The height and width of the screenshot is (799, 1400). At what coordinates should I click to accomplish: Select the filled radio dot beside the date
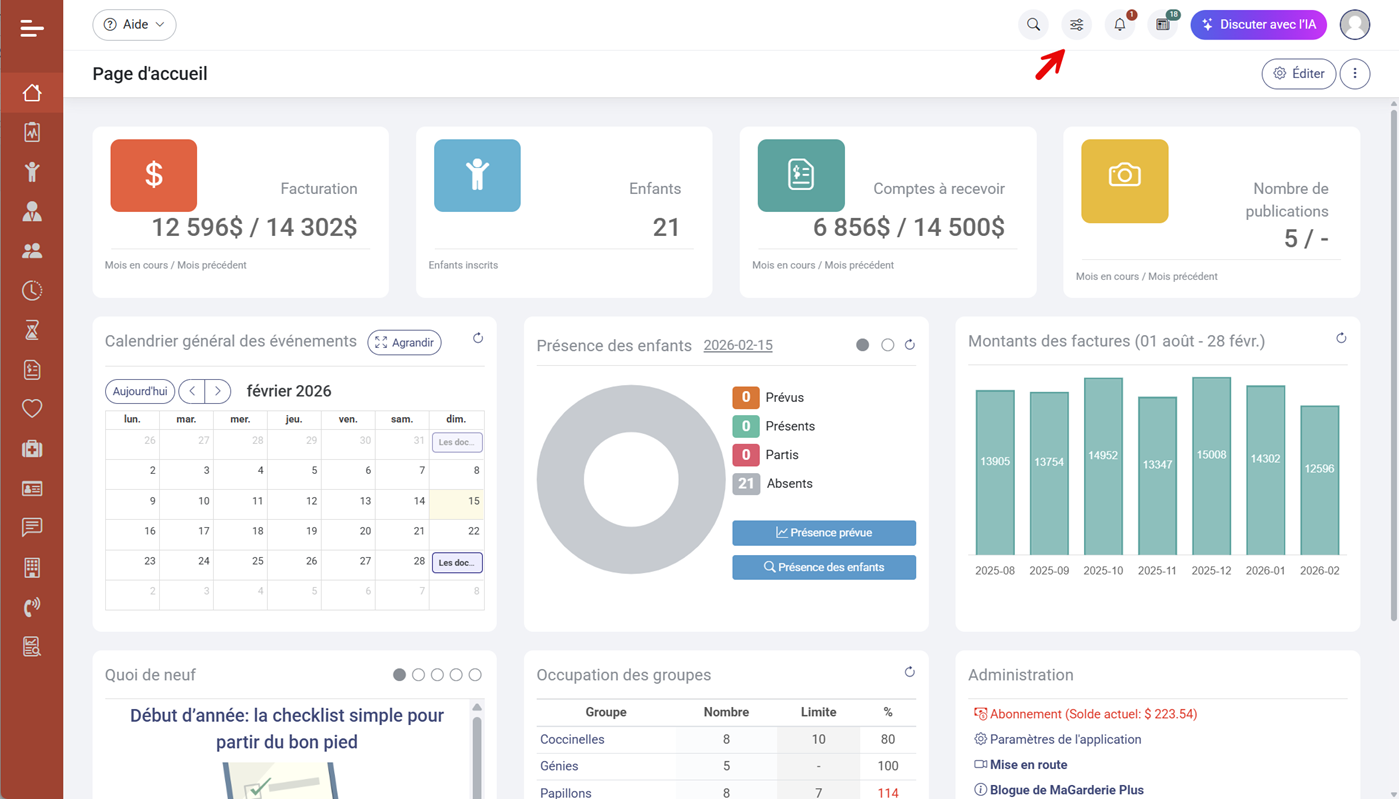(x=862, y=344)
